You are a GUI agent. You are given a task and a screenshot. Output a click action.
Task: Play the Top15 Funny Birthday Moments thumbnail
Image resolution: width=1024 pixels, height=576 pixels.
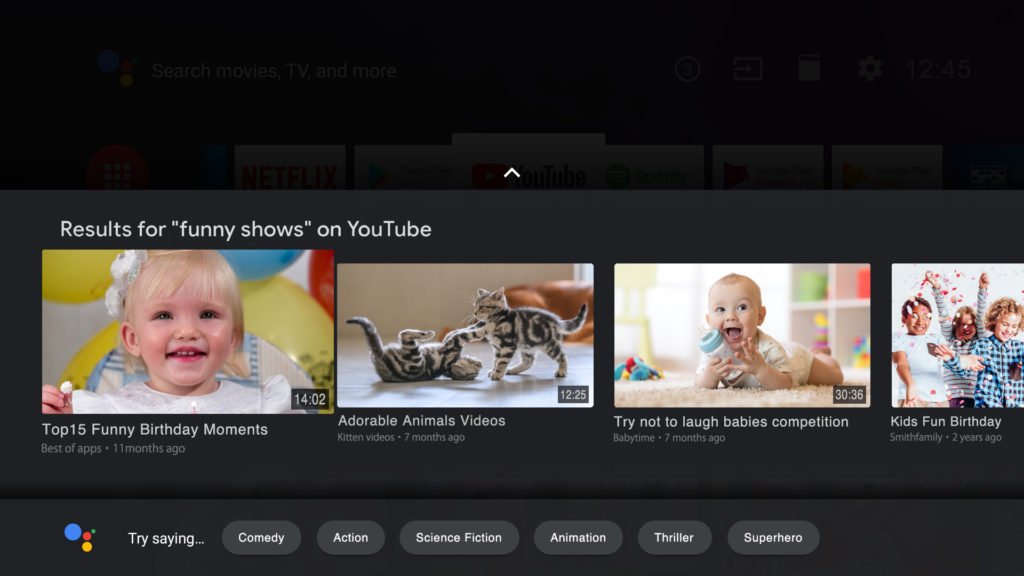(188, 331)
